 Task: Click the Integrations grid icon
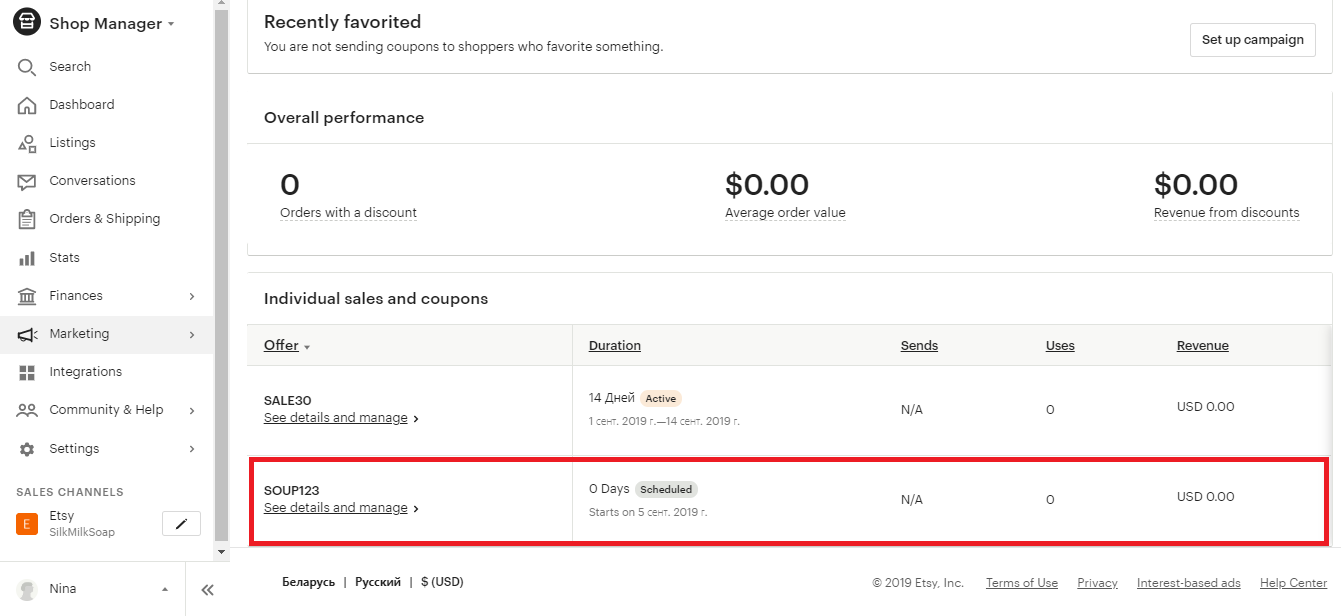[27, 372]
